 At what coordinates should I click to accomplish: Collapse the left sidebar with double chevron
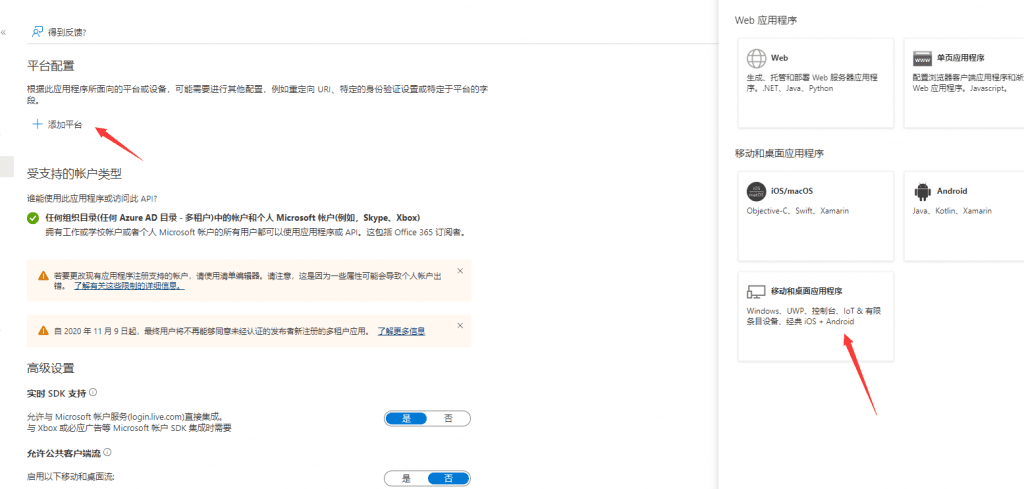pyautogui.click(x=4, y=32)
